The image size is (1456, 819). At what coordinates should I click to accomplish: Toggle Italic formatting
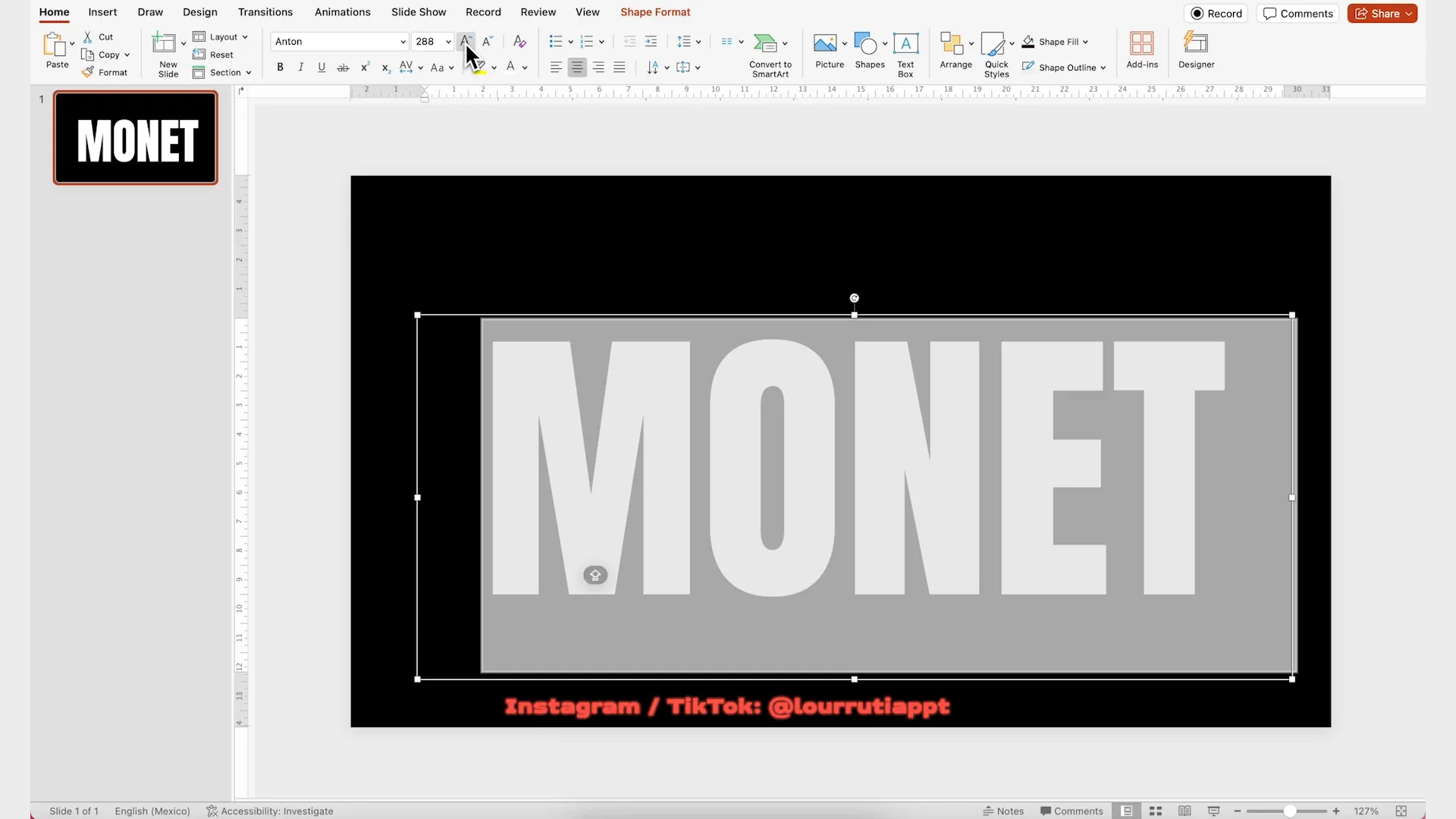click(x=301, y=67)
